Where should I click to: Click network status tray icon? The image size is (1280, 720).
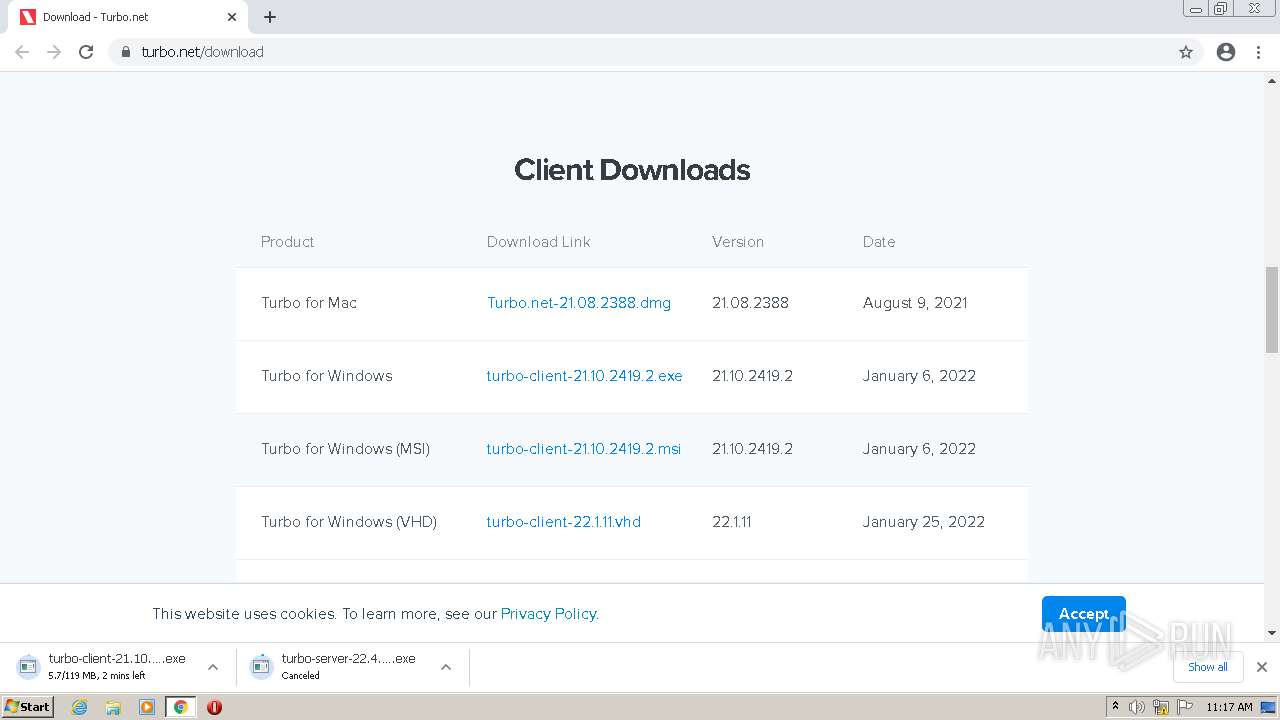click(1161, 707)
